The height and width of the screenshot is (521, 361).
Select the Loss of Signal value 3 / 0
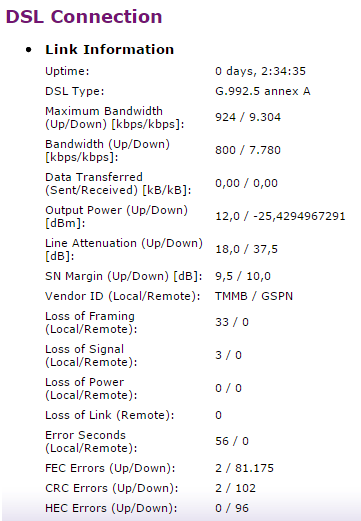tap(228, 355)
